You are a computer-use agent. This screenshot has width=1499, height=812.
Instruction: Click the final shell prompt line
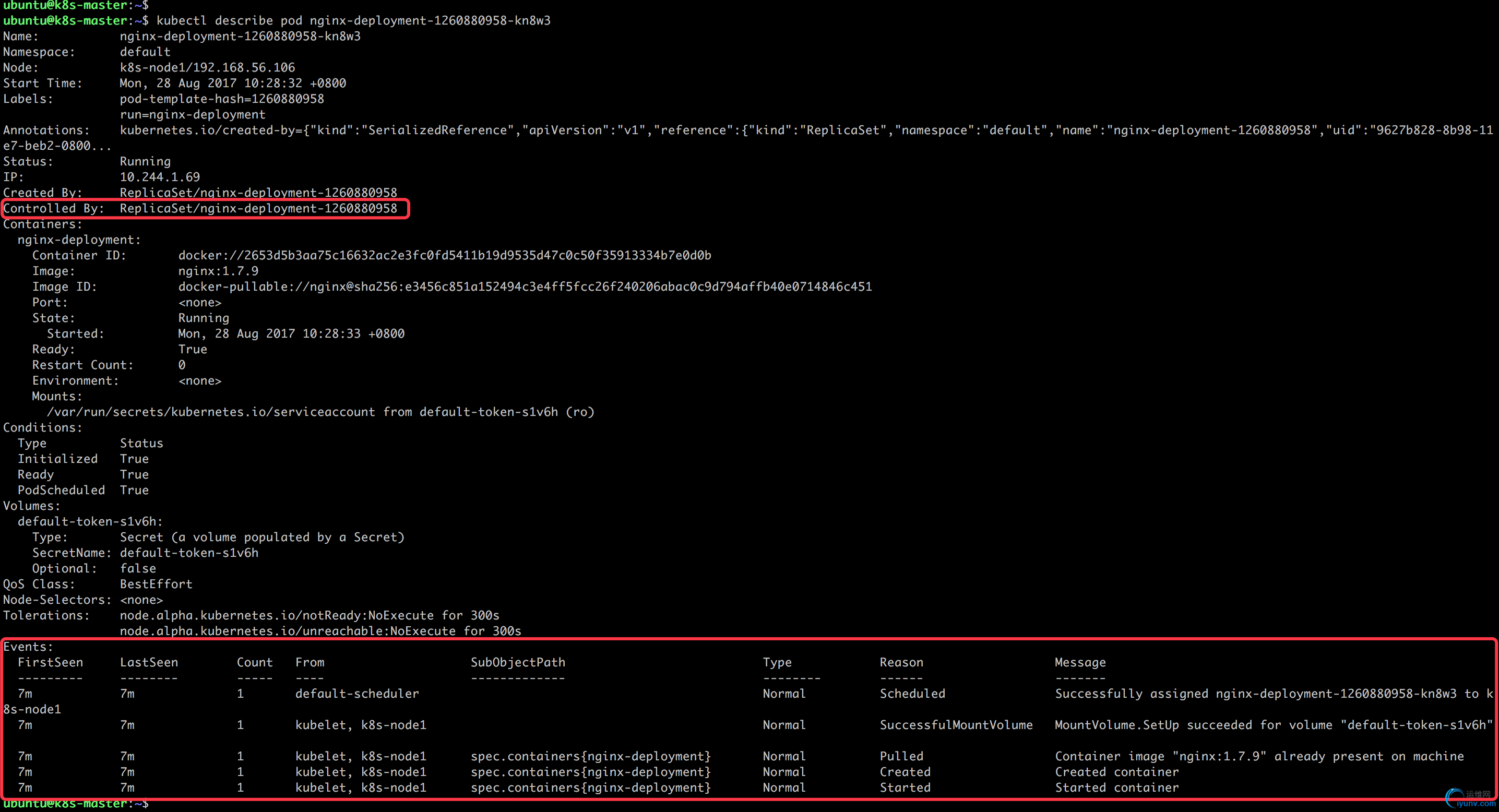point(76,804)
